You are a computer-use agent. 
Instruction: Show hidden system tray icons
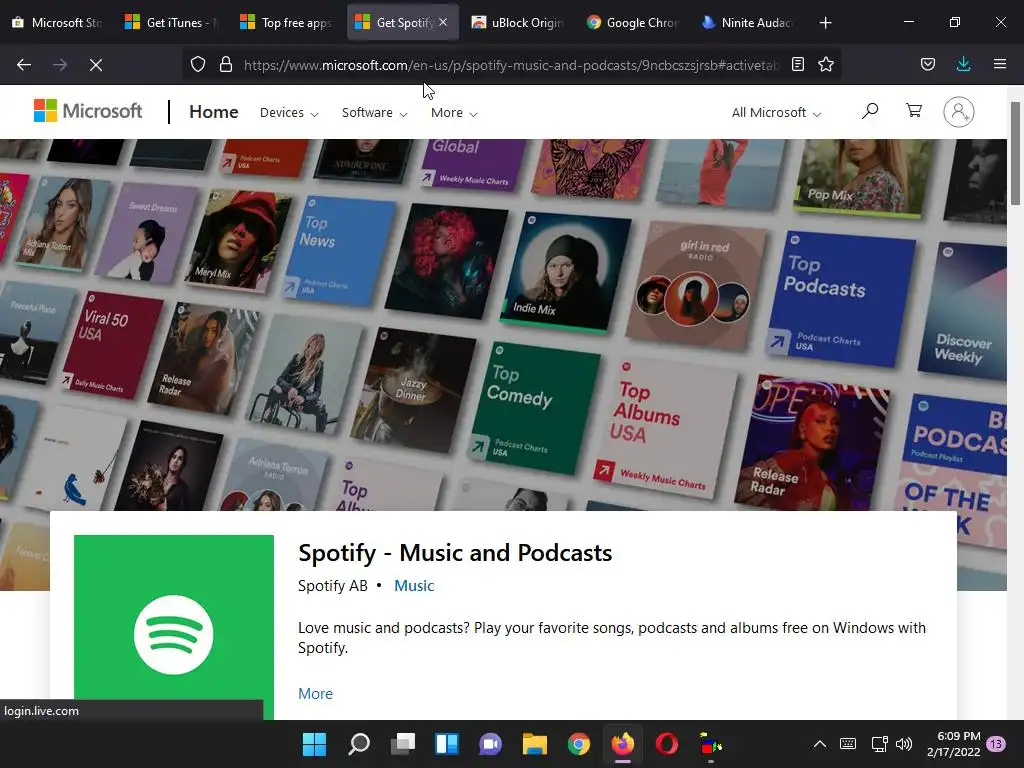pyautogui.click(x=820, y=744)
